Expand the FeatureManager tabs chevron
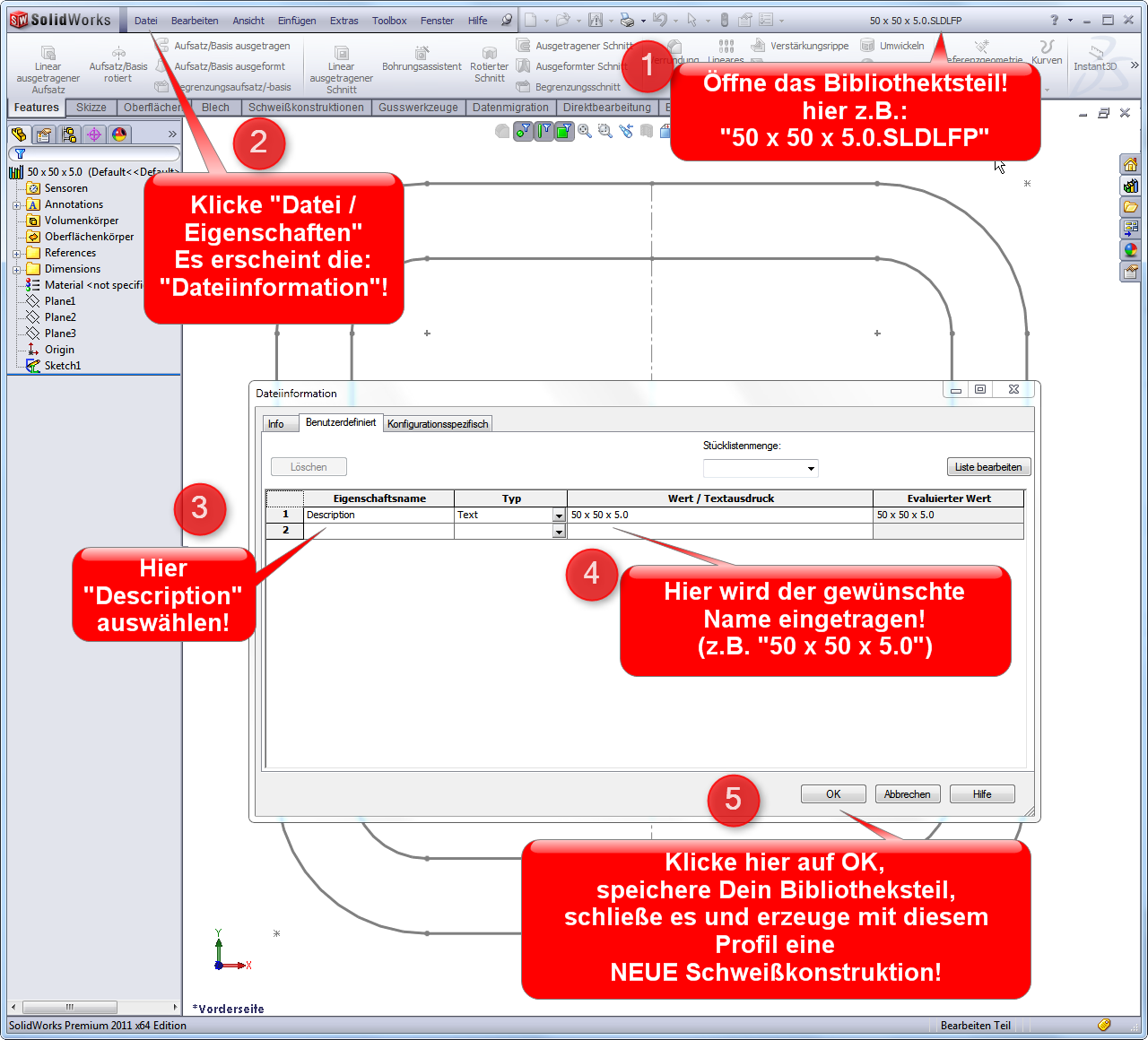Image resolution: width=1148 pixels, height=1040 pixels. [172, 134]
